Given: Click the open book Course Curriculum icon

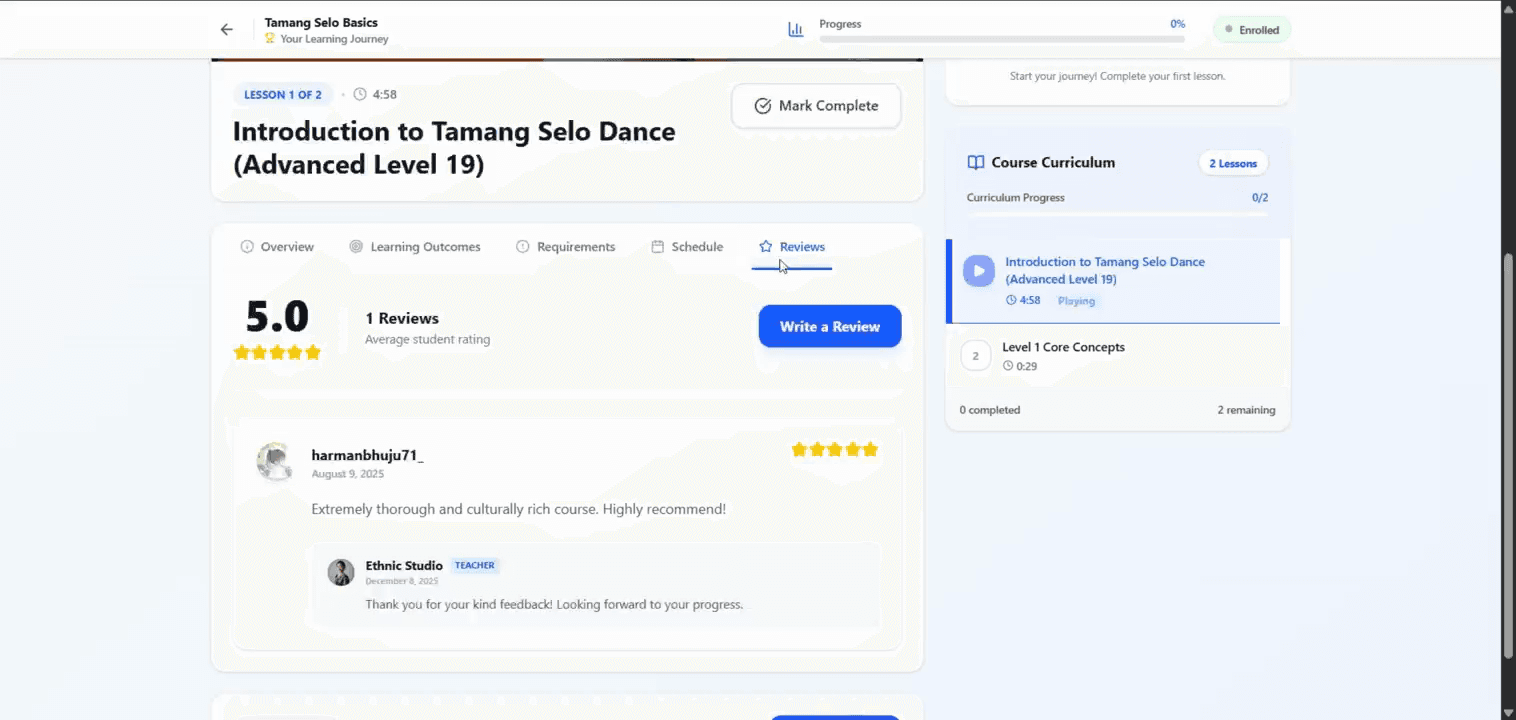Looking at the screenshot, I should pyautogui.click(x=976, y=163).
